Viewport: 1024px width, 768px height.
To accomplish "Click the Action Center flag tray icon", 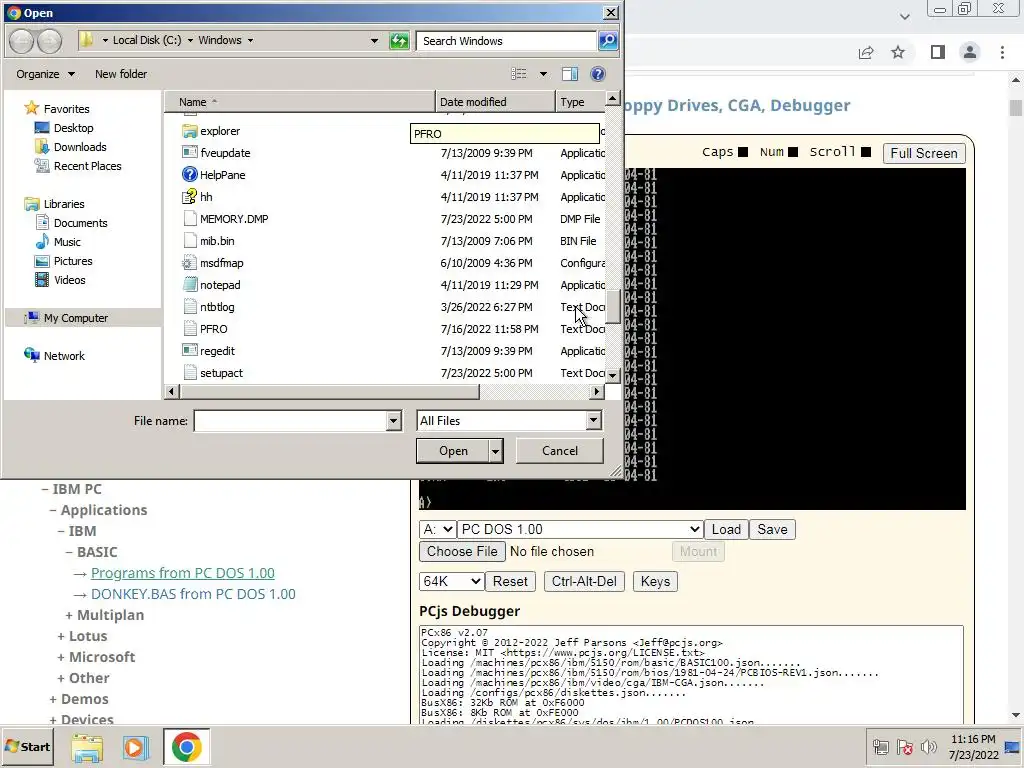I will [x=904, y=747].
